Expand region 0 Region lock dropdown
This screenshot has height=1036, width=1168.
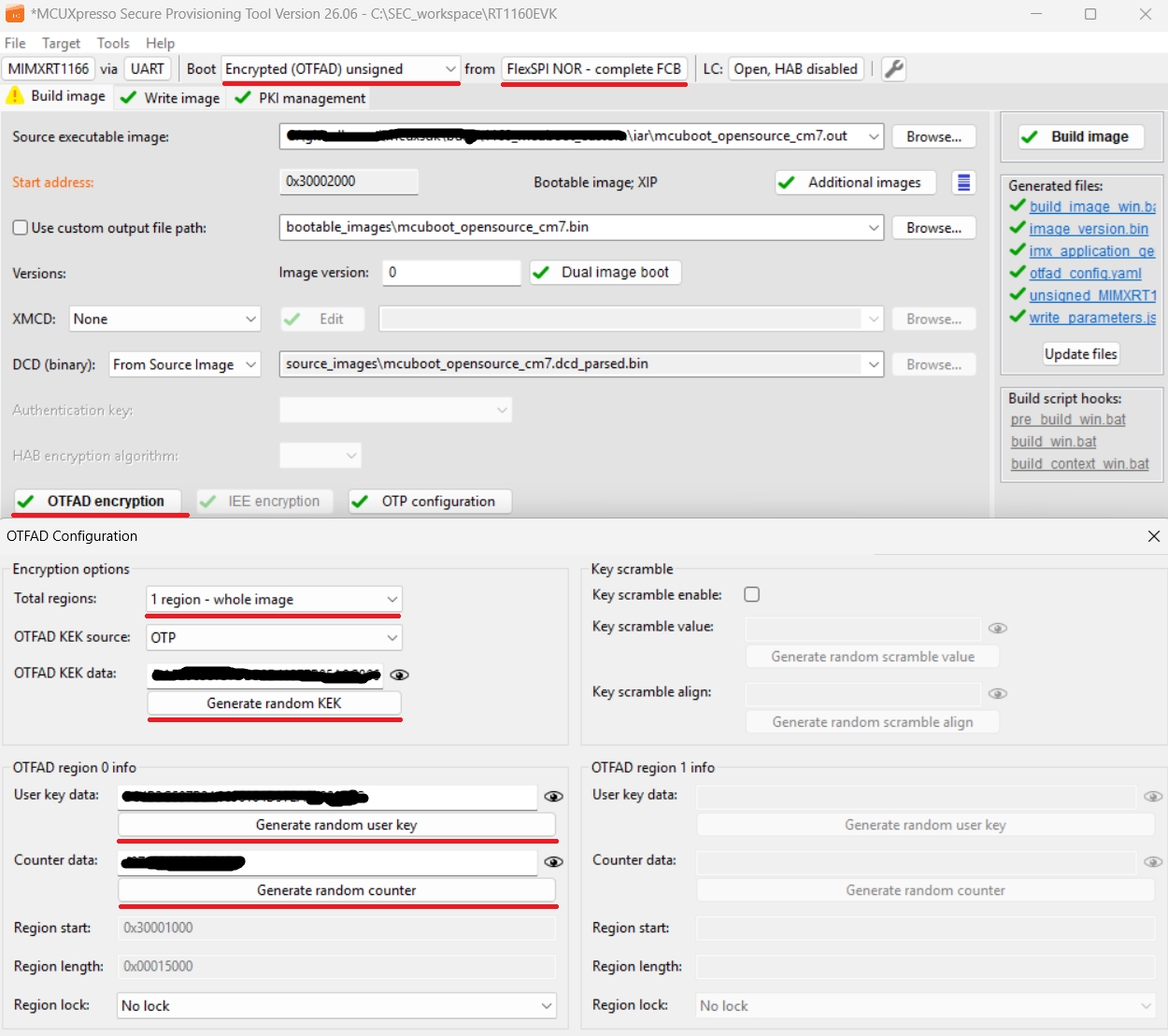point(336,1006)
